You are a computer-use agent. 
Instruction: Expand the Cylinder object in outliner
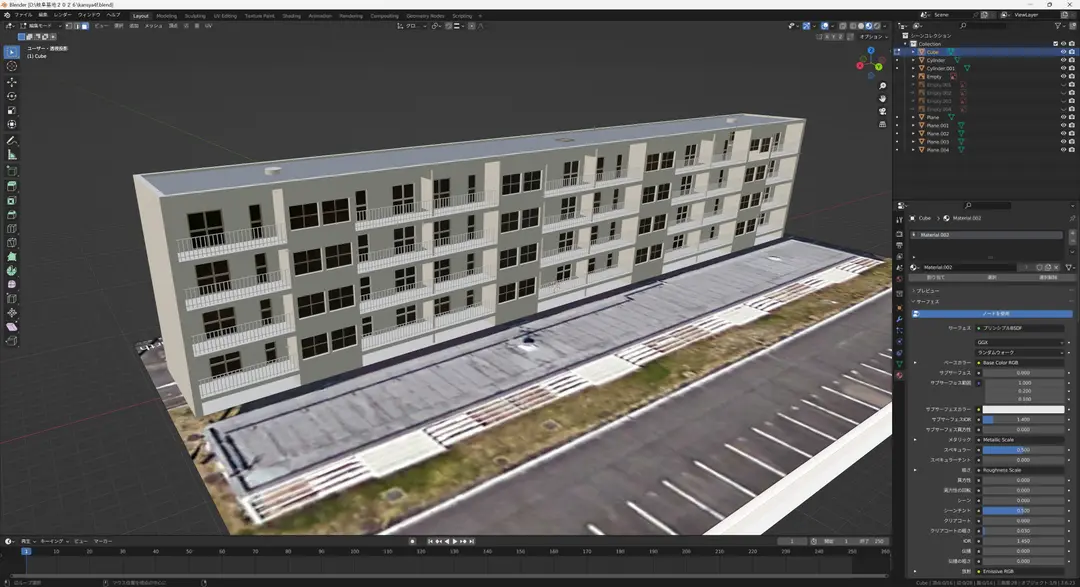tap(913, 60)
